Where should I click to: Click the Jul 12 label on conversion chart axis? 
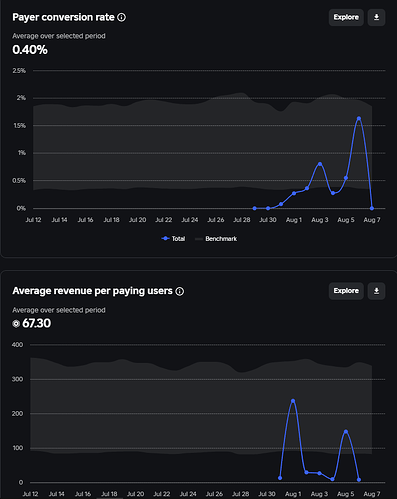click(33, 220)
